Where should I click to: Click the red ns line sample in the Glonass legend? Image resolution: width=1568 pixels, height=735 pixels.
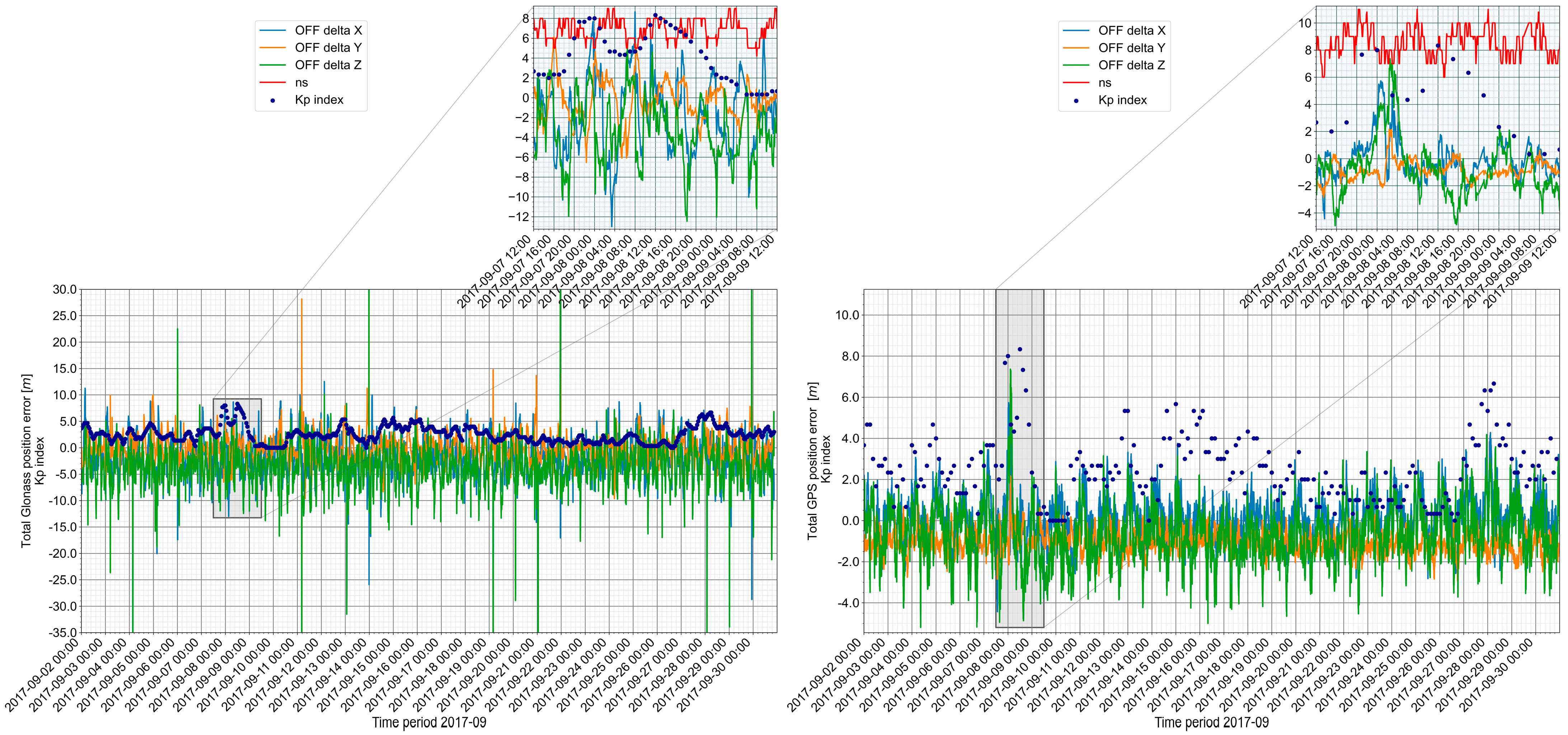[273, 82]
